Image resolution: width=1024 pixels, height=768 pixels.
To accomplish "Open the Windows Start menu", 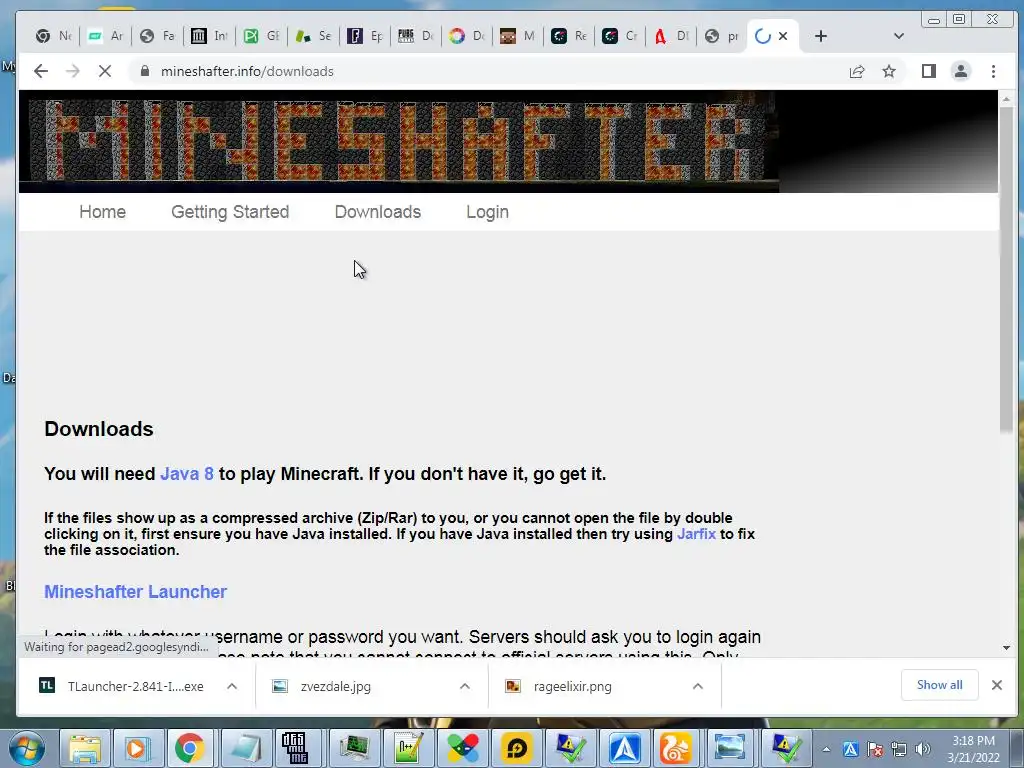I will (x=27, y=748).
